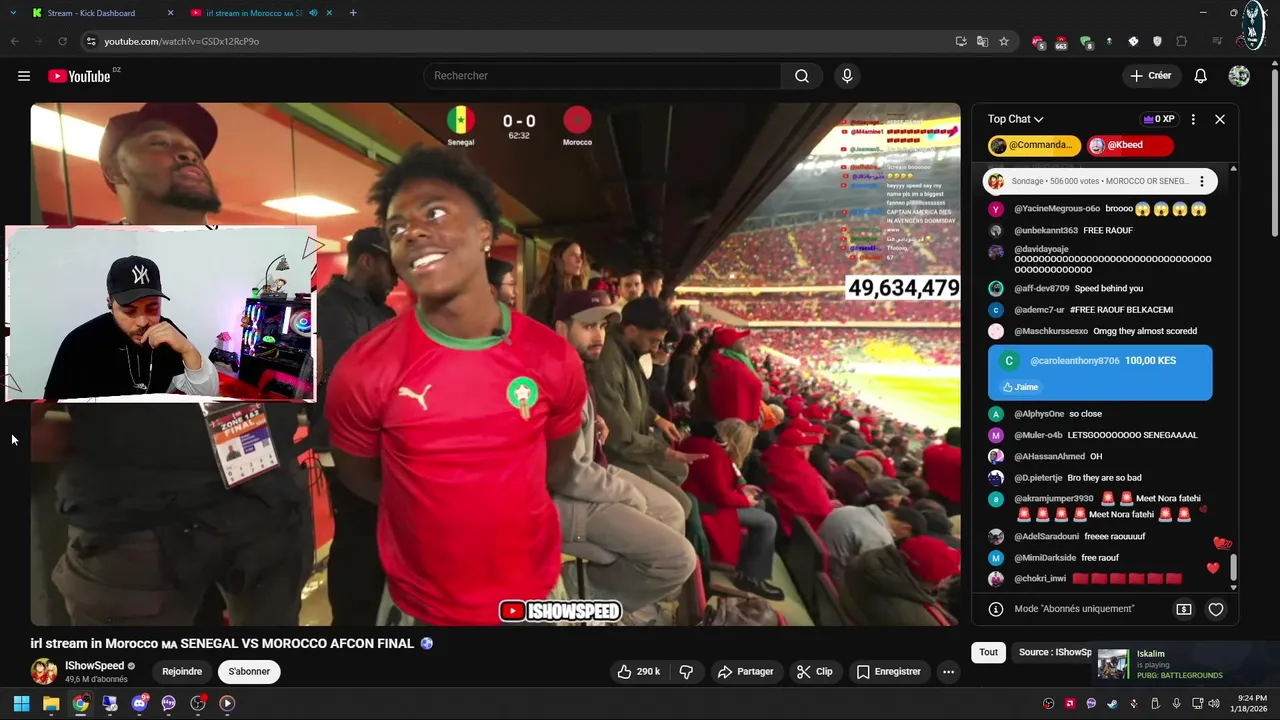Click the S'abonner button
This screenshot has height=720, width=1280.
click(249, 672)
